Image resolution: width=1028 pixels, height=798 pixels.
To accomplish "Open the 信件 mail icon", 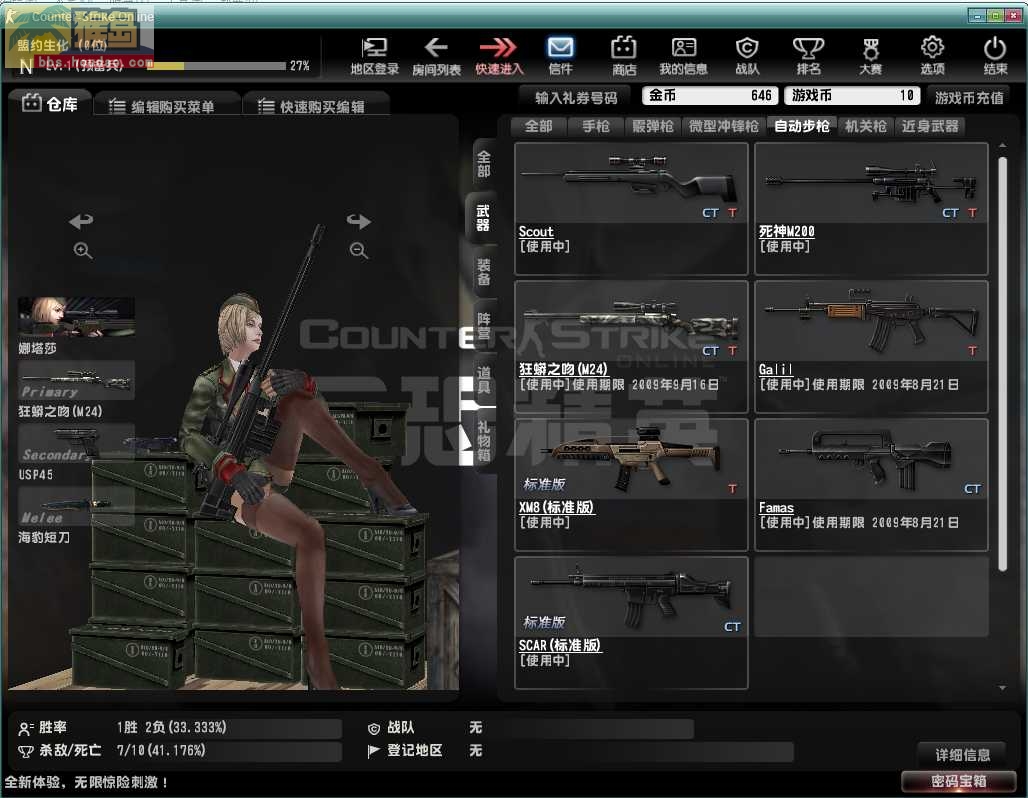I will click(560, 55).
